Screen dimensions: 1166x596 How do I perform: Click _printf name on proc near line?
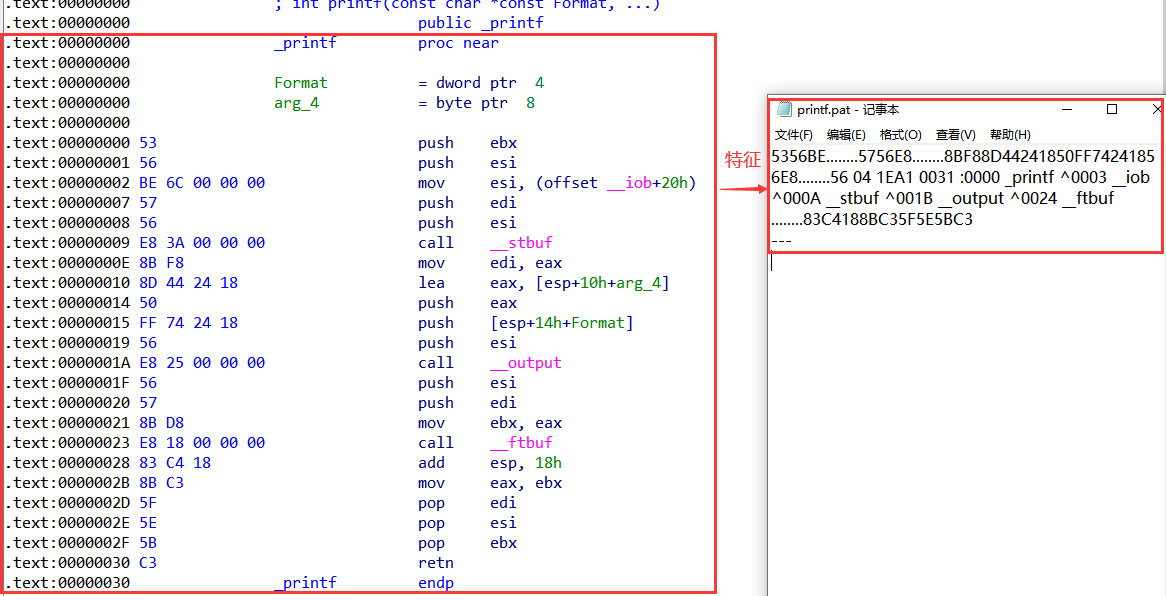[x=305, y=43]
